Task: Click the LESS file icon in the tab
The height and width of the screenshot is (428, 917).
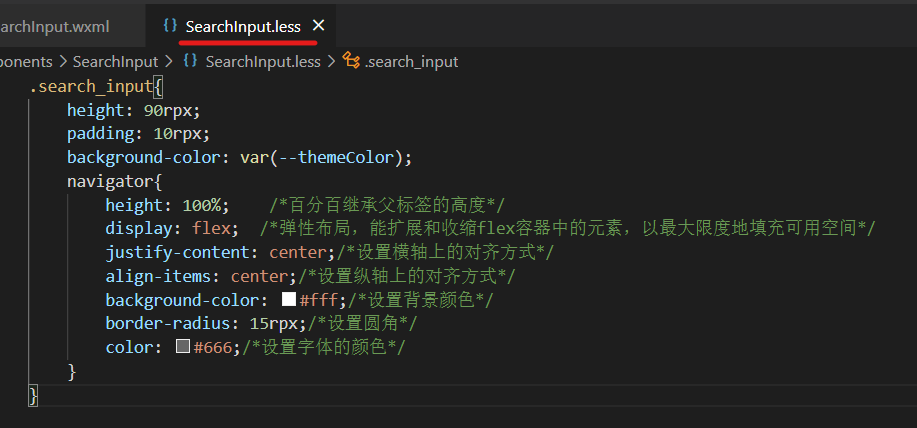Action: point(170,26)
